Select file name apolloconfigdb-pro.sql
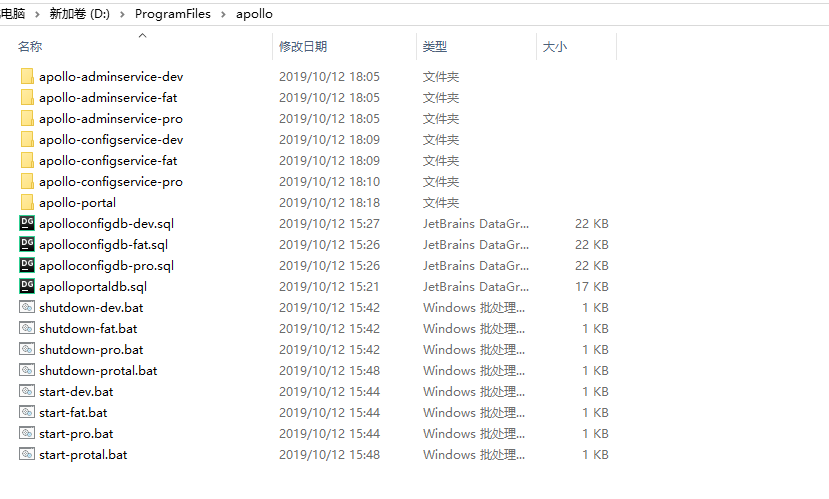This screenshot has height=499, width=829. pyautogui.click(x=106, y=266)
